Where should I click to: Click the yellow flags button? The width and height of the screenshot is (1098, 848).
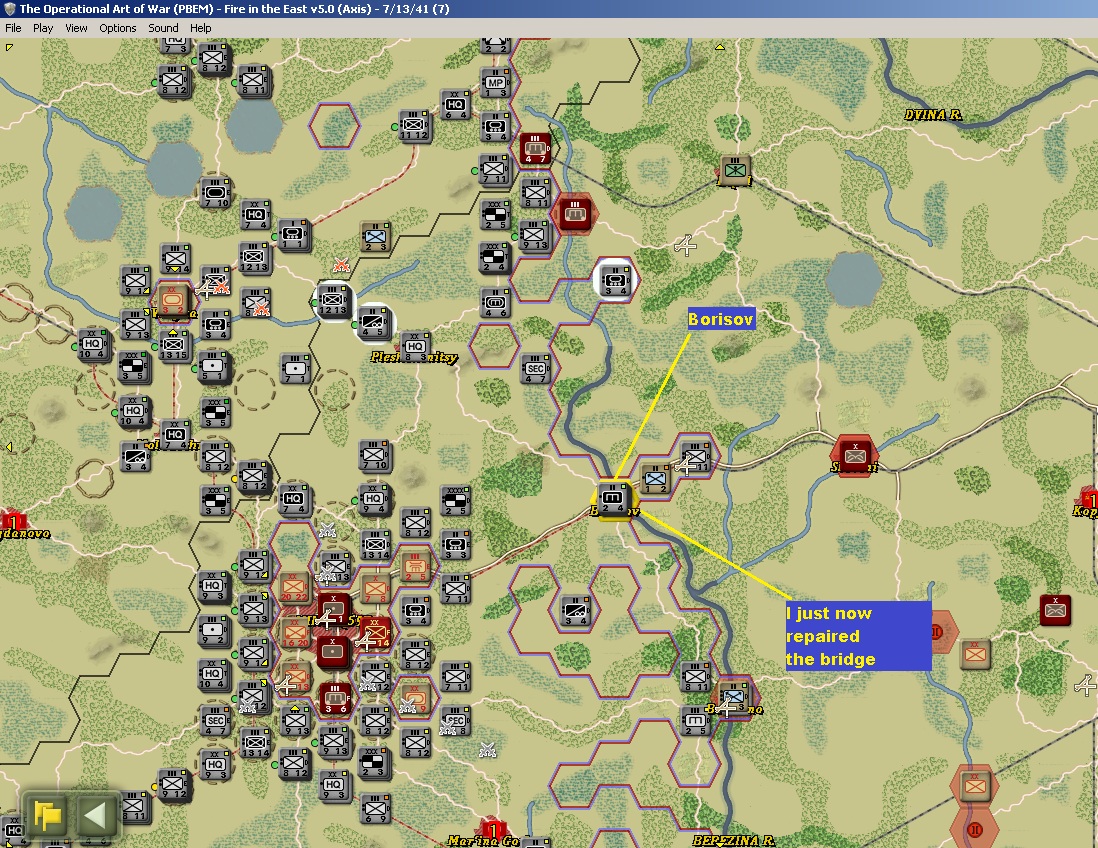coord(47,815)
